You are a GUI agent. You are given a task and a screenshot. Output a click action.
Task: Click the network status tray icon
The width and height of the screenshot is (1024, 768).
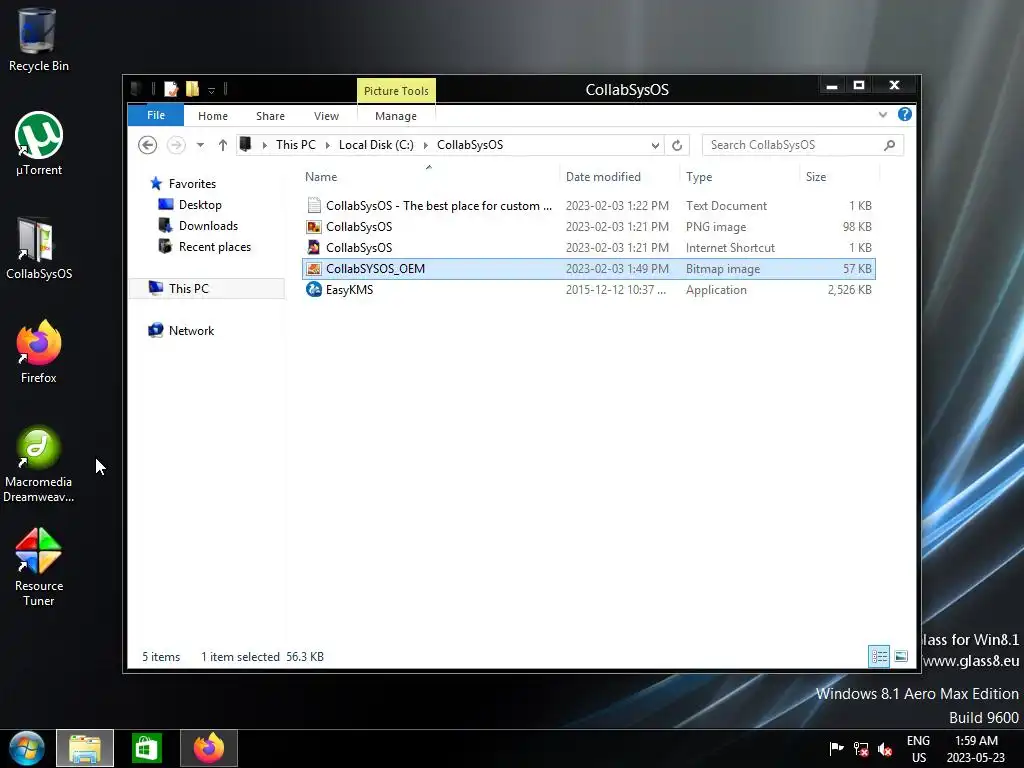pyautogui.click(x=861, y=748)
